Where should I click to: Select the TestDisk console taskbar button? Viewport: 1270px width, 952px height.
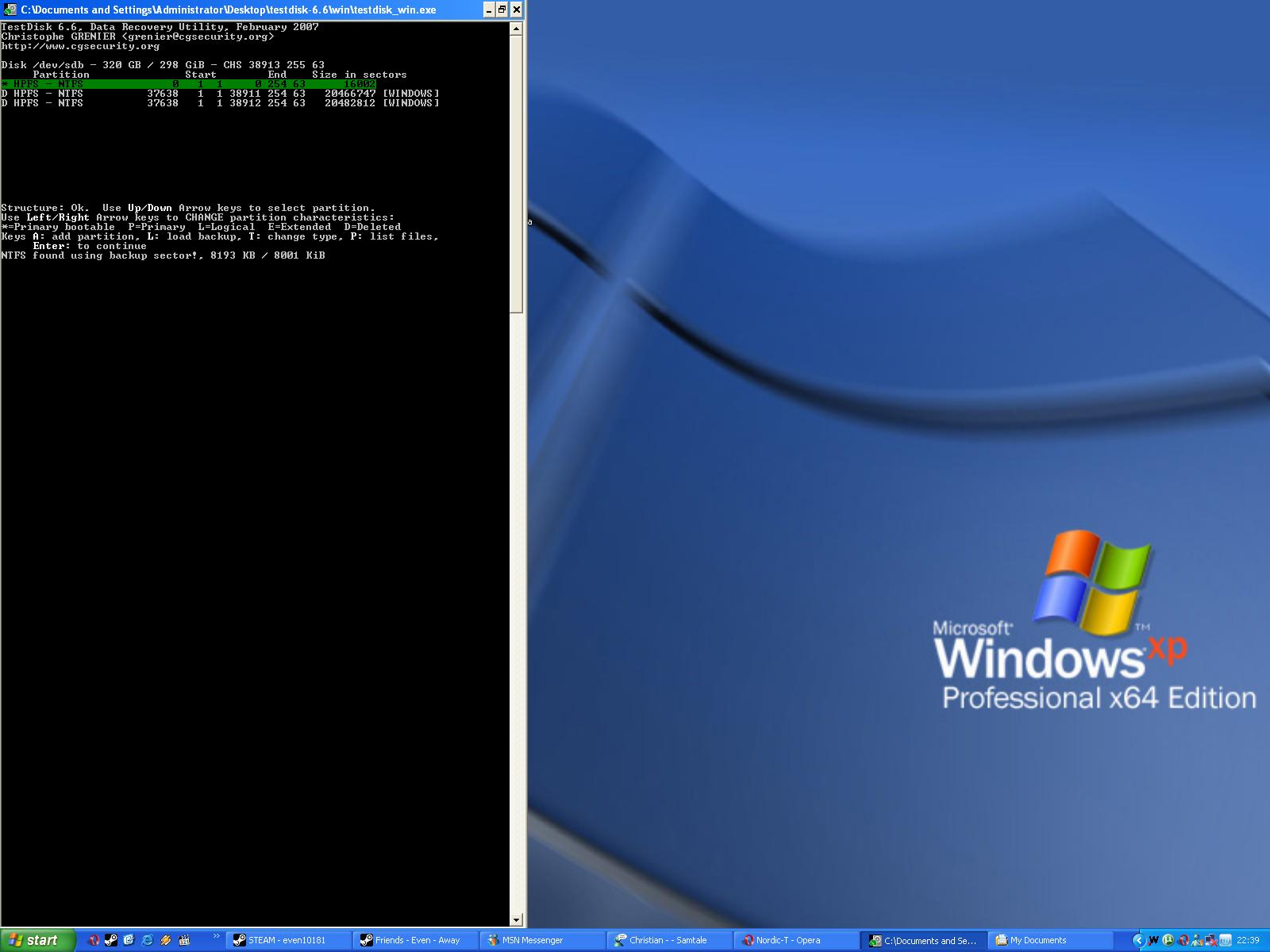(925, 940)
